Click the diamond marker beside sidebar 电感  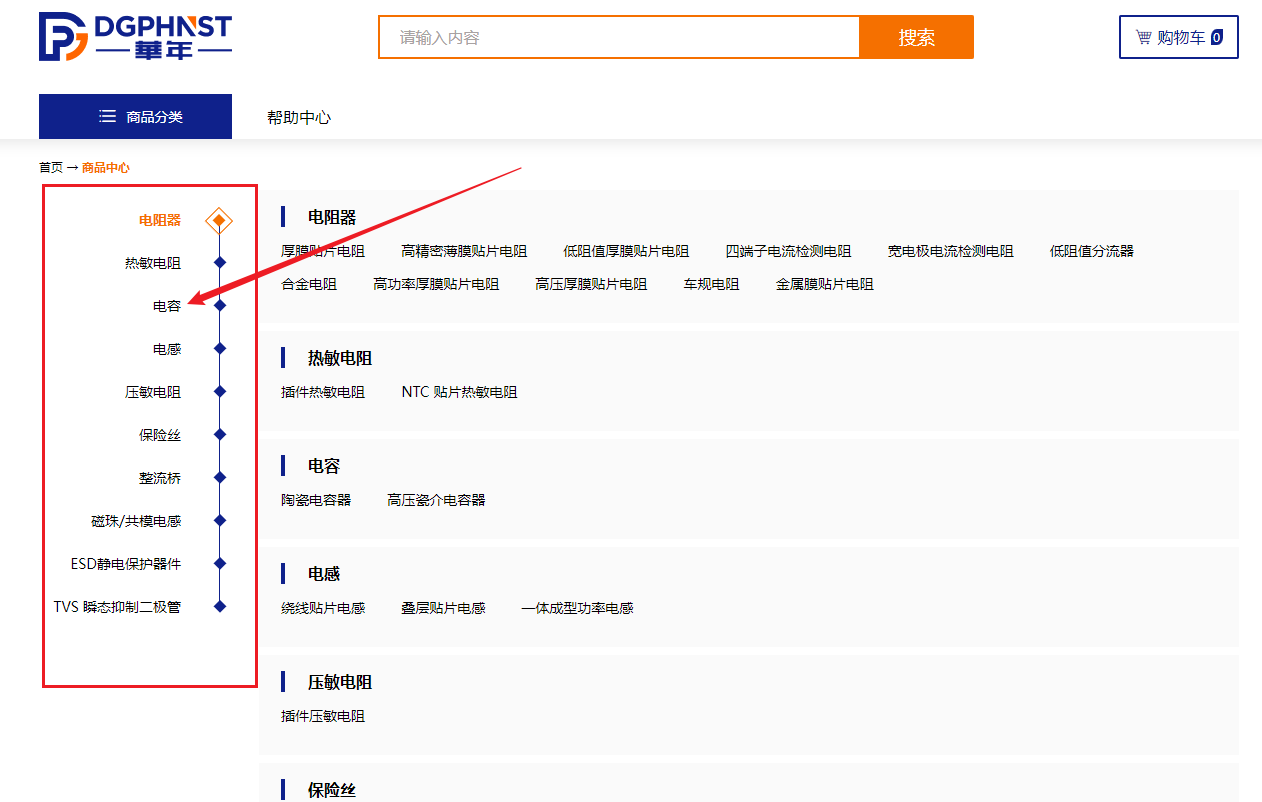coord(220,349)
